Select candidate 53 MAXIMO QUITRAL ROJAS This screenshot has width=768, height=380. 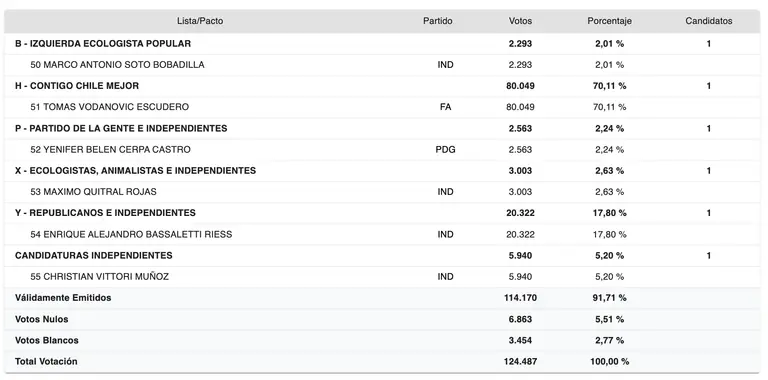click(93, 191)
